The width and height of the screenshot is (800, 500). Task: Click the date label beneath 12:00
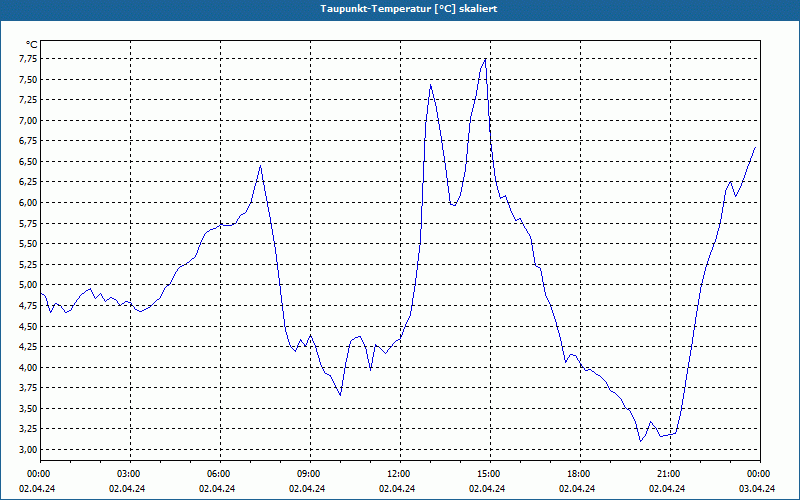click(x=397, y=488)
